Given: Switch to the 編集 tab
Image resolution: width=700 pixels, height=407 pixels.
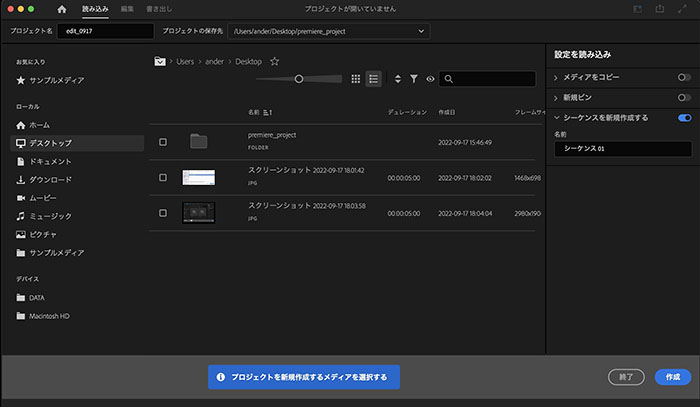Looking at the screenshot, I should tap(127, 9).
